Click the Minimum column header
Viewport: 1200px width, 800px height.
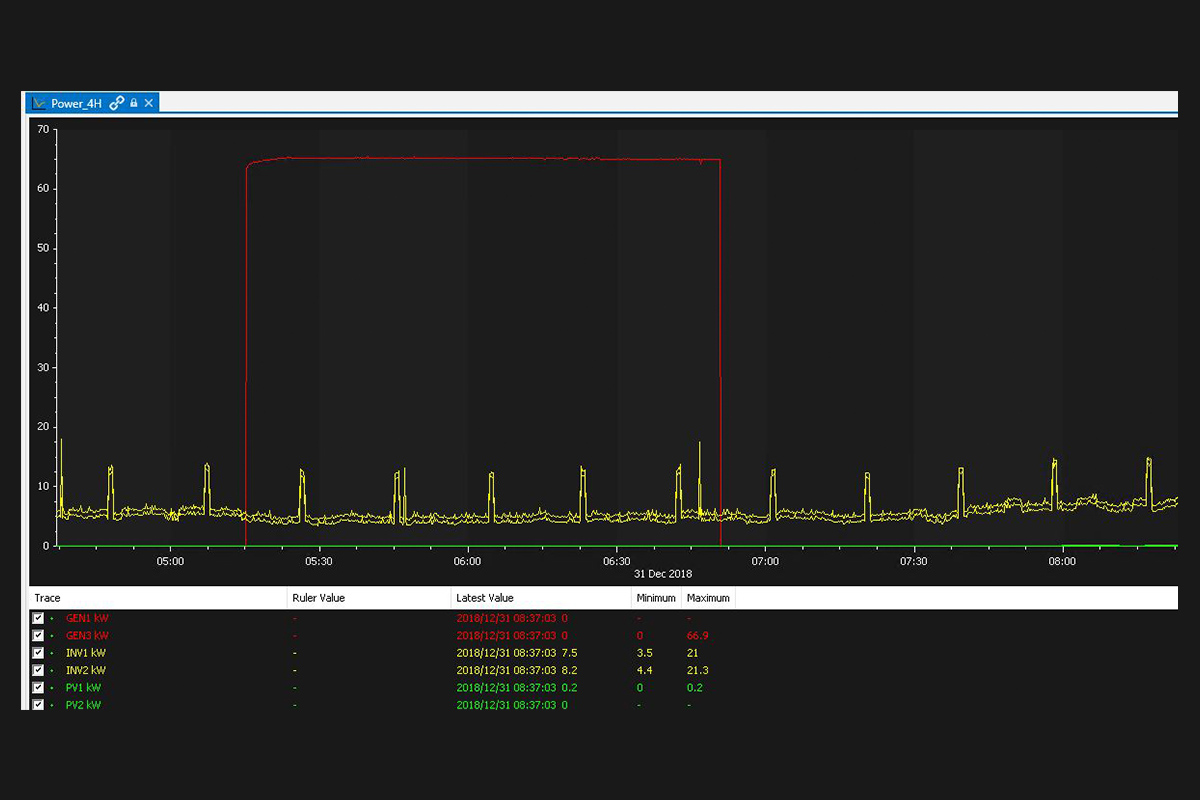point(656,598)
